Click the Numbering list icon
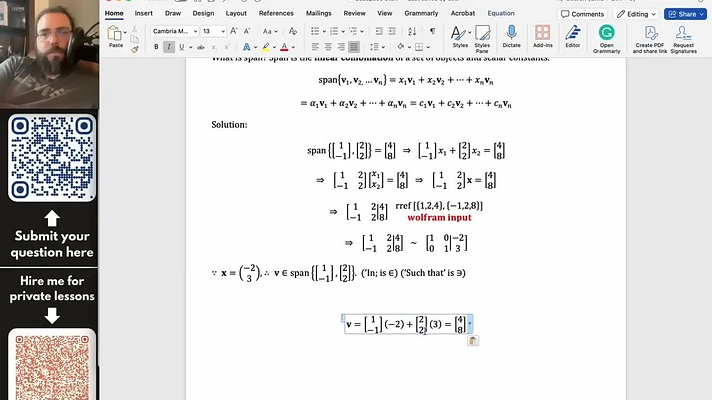The image size is (712, 400). click(x=334, y=31)
